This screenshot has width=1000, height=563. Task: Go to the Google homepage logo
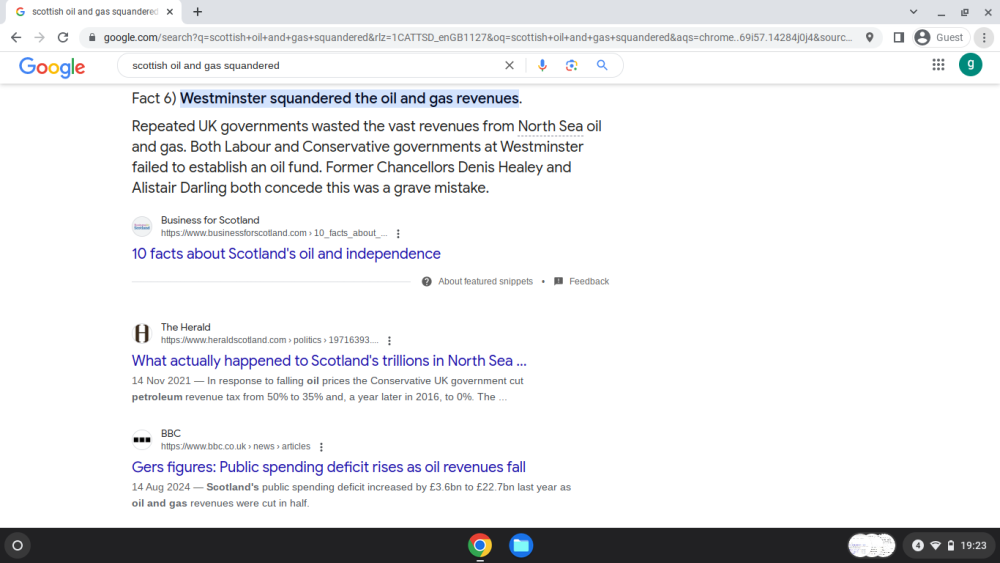tap(52, 66)
